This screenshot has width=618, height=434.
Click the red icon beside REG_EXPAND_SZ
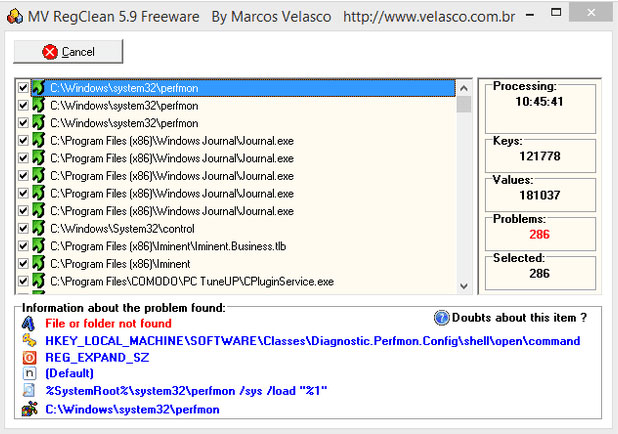pos(29,357)
